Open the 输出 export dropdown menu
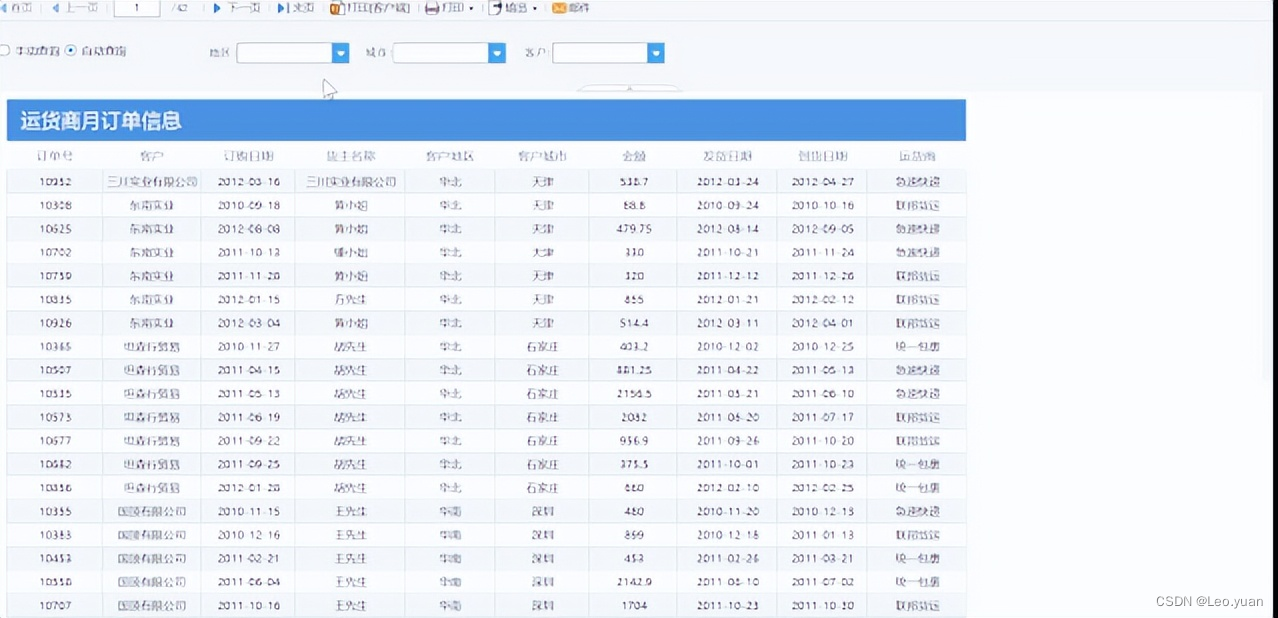The image size is (1278, 618). (x=513, y=8)
